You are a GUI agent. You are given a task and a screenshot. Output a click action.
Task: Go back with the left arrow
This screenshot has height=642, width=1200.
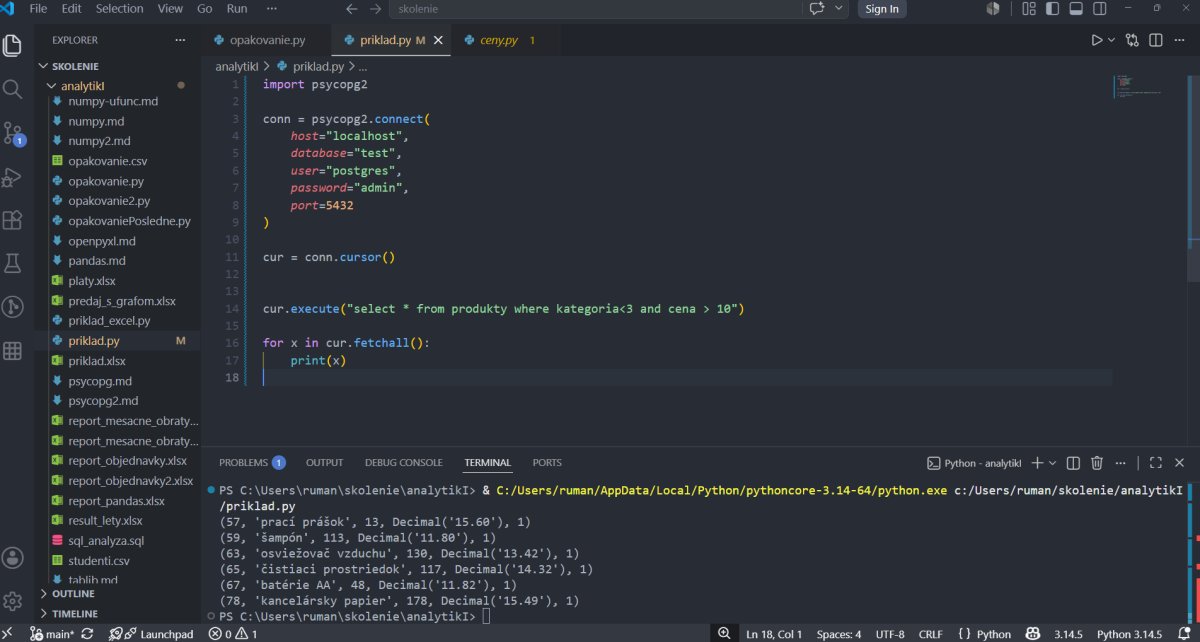[x=351, y=9]
